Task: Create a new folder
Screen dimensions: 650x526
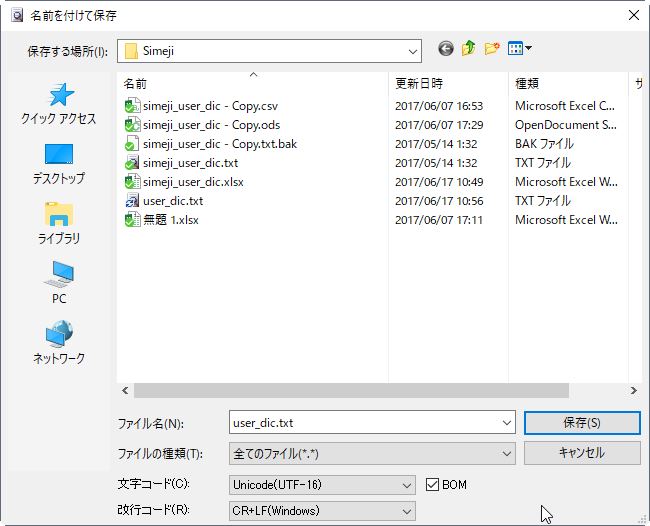Action: coord(492,48)
